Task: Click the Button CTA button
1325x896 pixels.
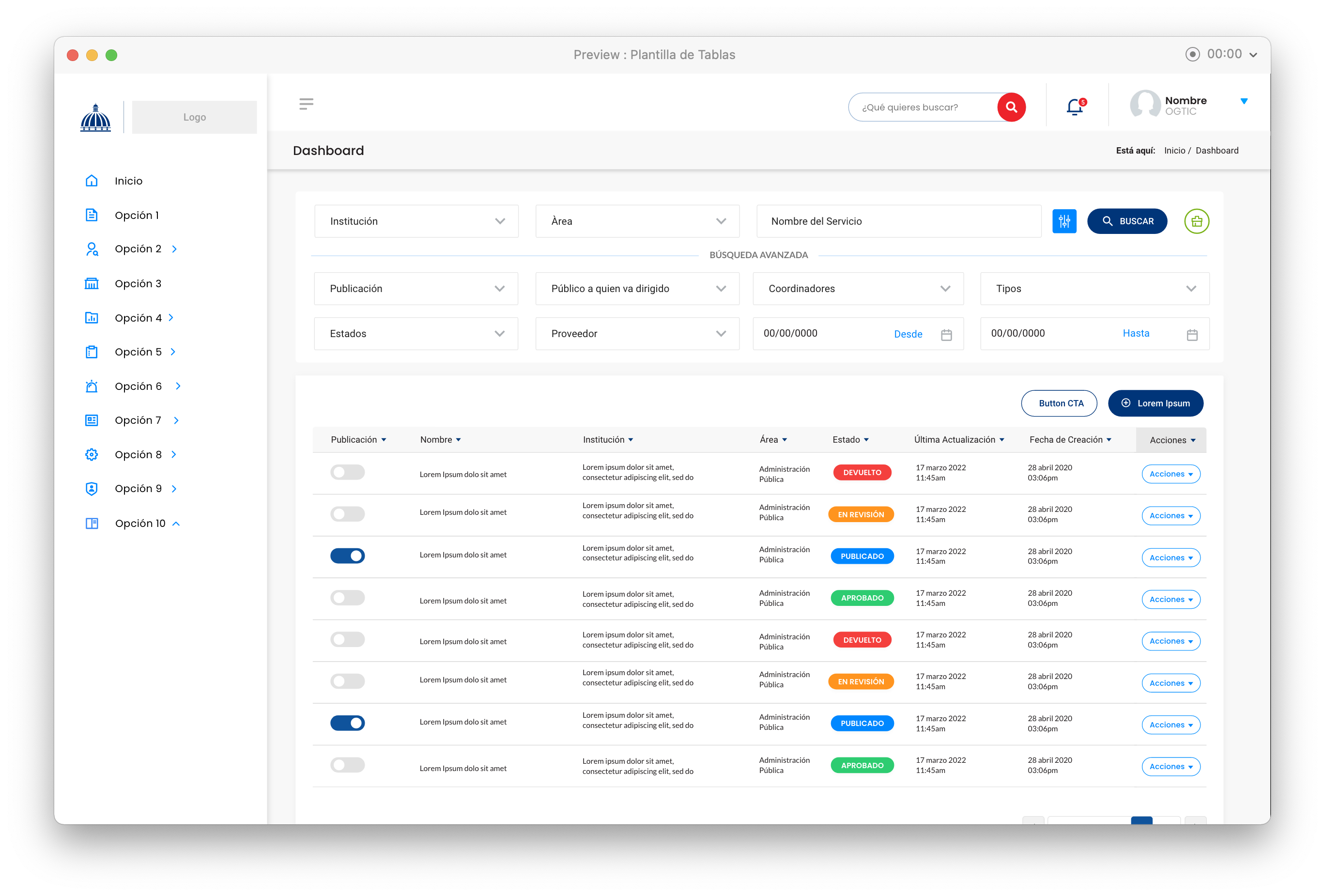Action: click(1059, 403)
